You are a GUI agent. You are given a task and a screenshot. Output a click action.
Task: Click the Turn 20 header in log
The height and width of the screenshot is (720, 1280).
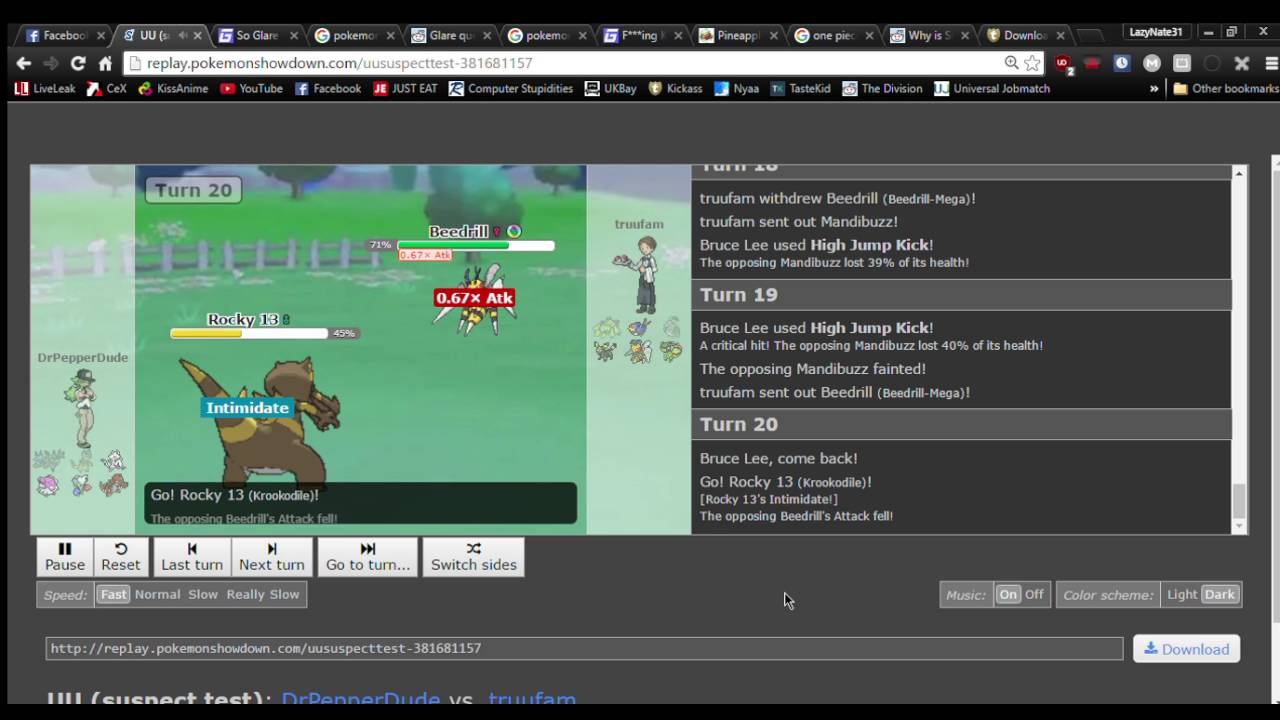coord(961,424)
